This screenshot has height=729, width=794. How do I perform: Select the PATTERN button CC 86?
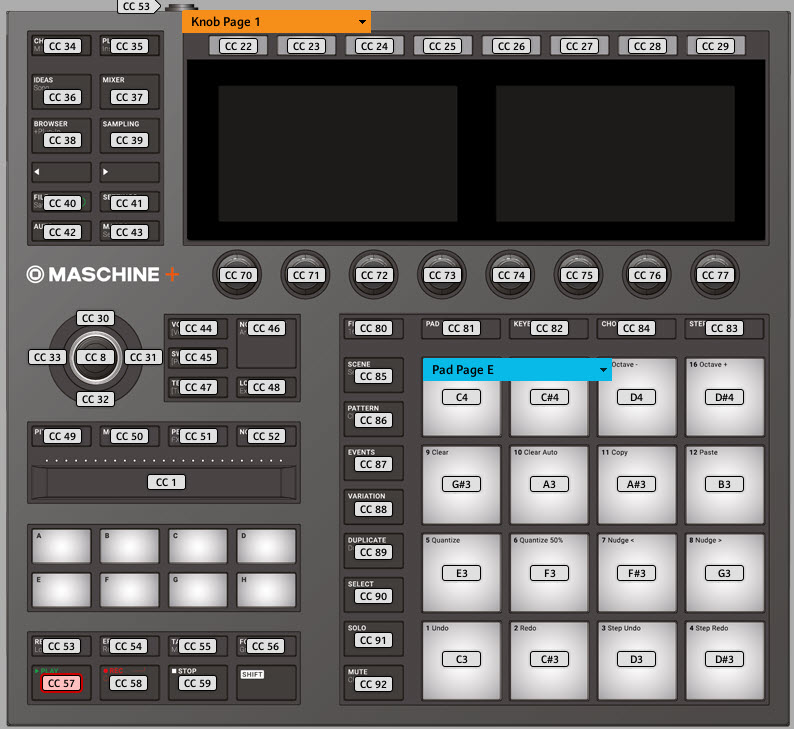(x=373, y=419)
